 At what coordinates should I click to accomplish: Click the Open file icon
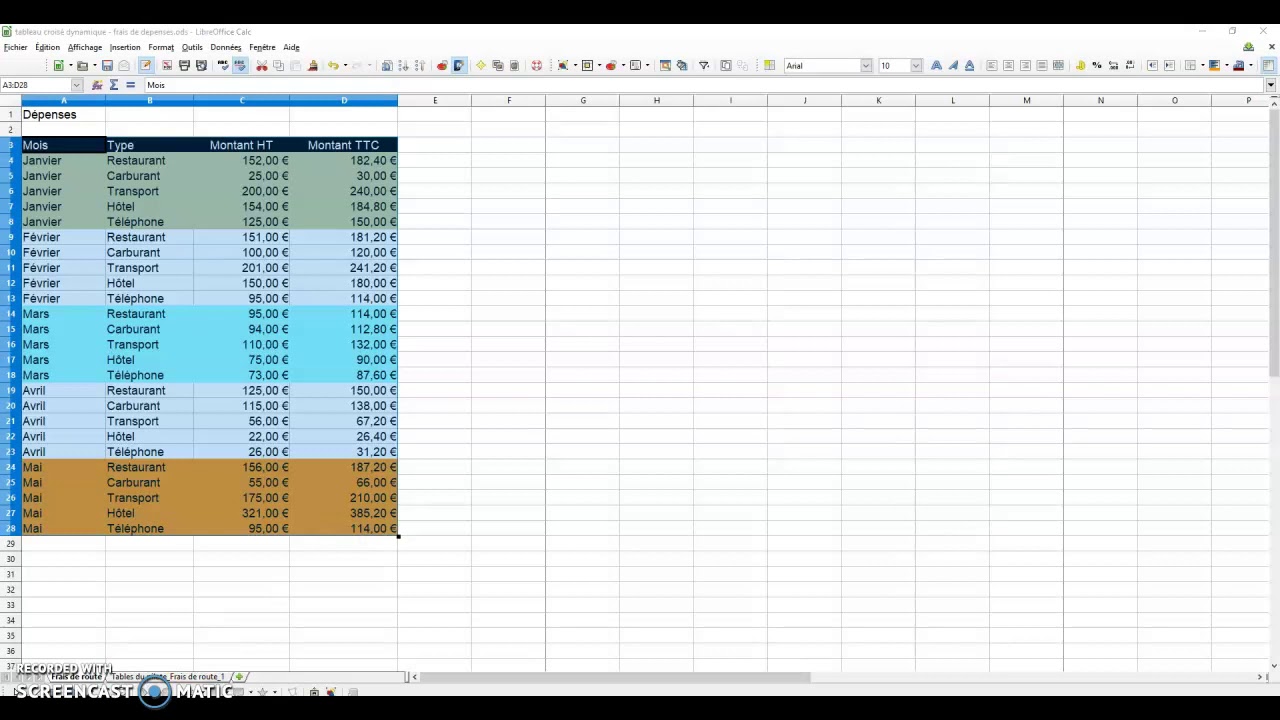[82, 65]
